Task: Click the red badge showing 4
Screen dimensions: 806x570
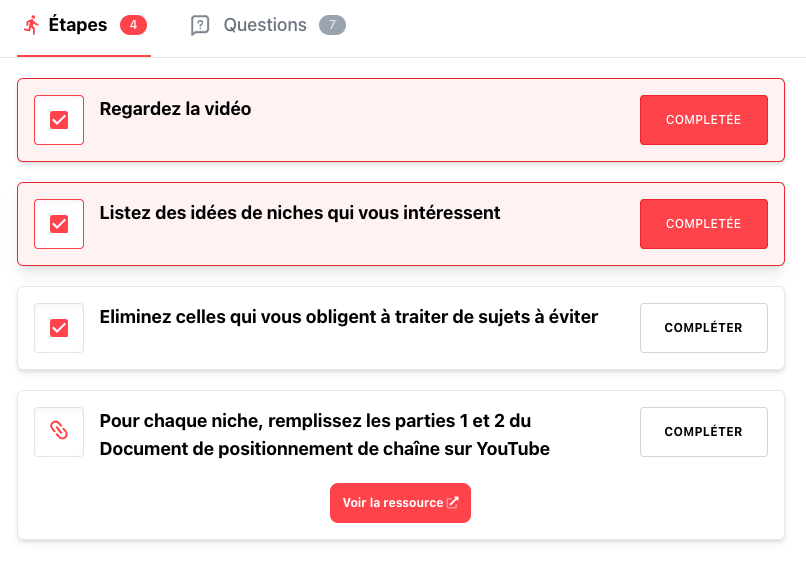Action: point(133,25)
